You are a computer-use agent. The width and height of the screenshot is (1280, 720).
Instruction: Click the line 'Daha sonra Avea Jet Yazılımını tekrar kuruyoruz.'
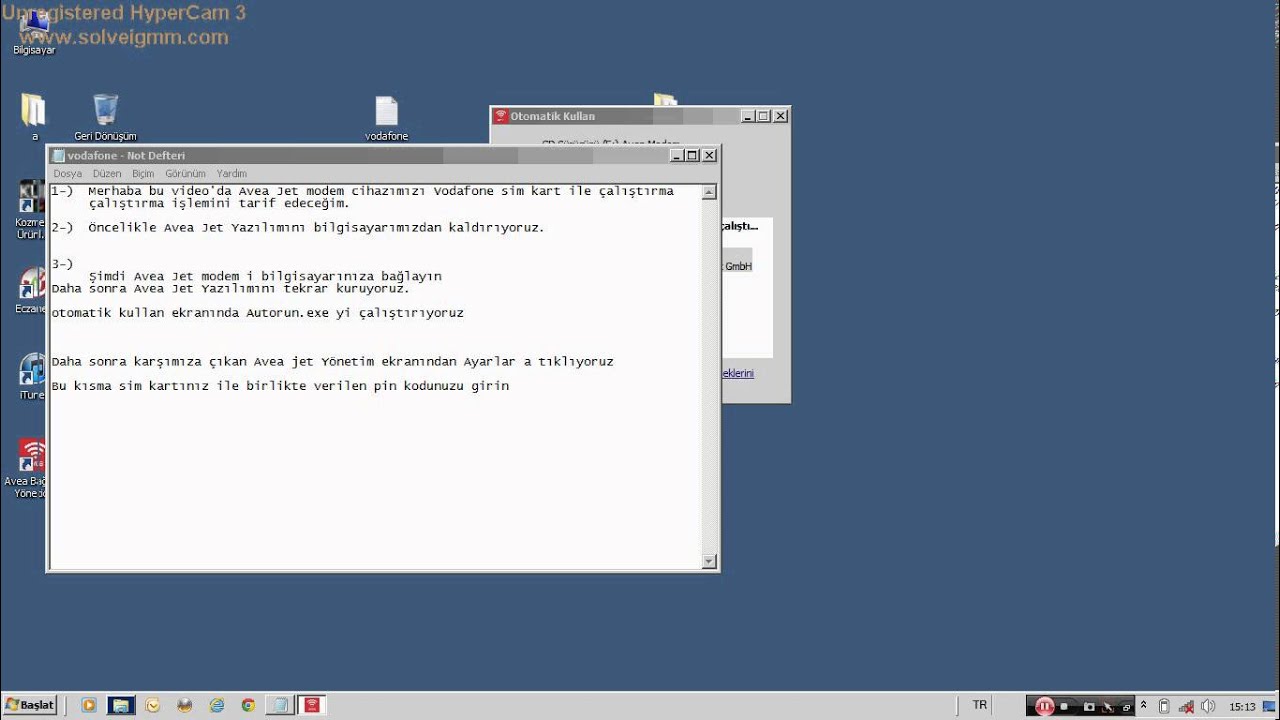pos(230,288)
